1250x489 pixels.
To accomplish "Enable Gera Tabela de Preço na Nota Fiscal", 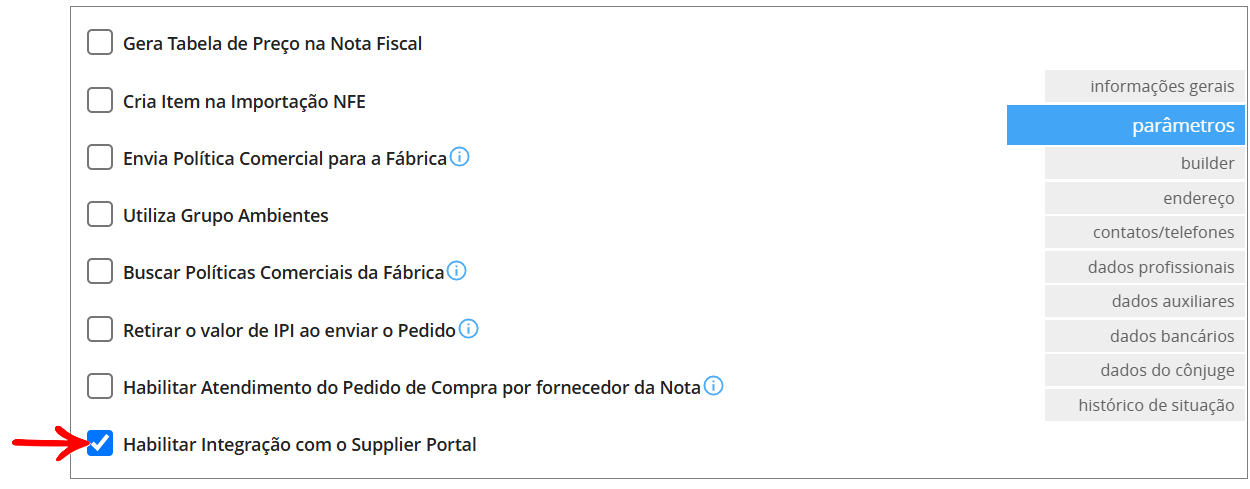I will pos(100,42).
